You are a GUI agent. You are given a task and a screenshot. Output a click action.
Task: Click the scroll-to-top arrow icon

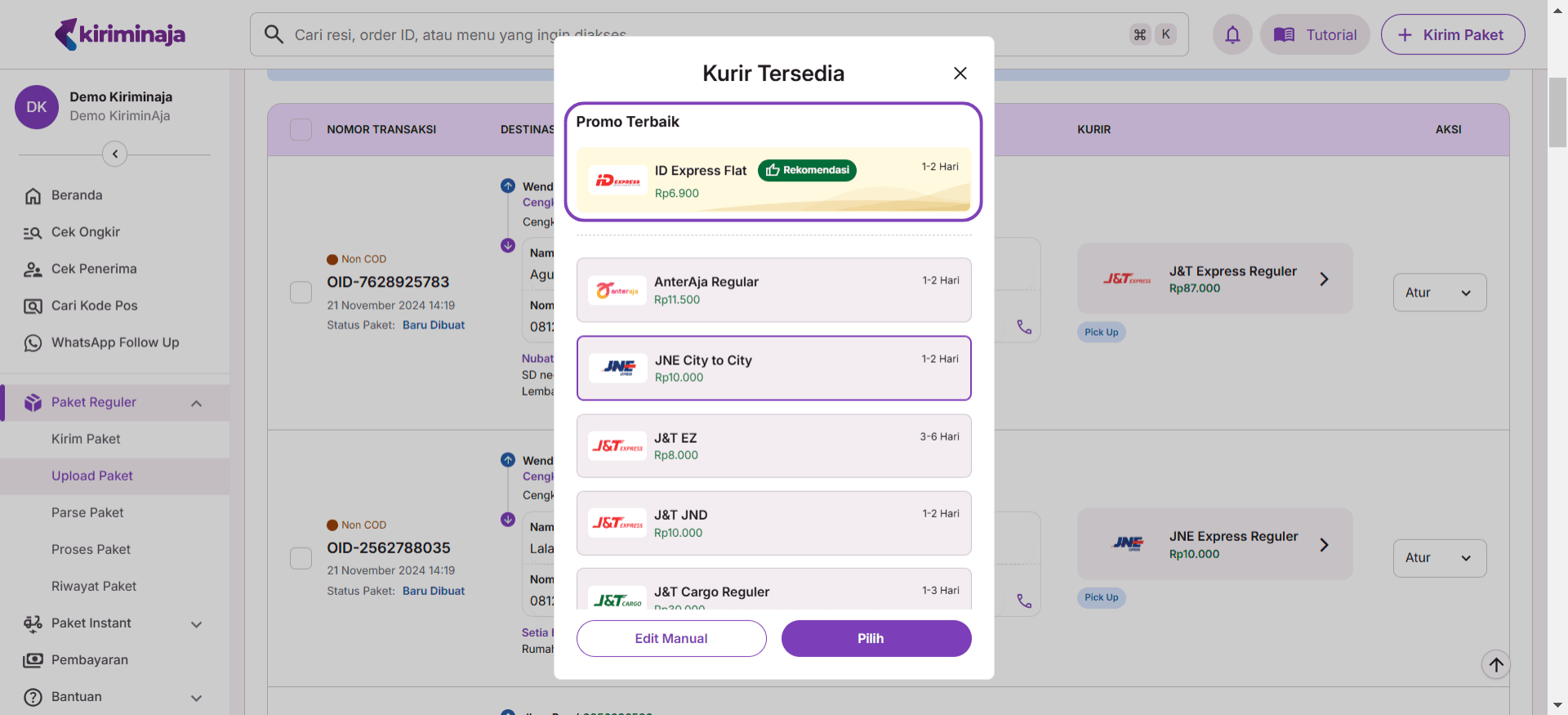pyautogui.click(x=1495, y=664)
